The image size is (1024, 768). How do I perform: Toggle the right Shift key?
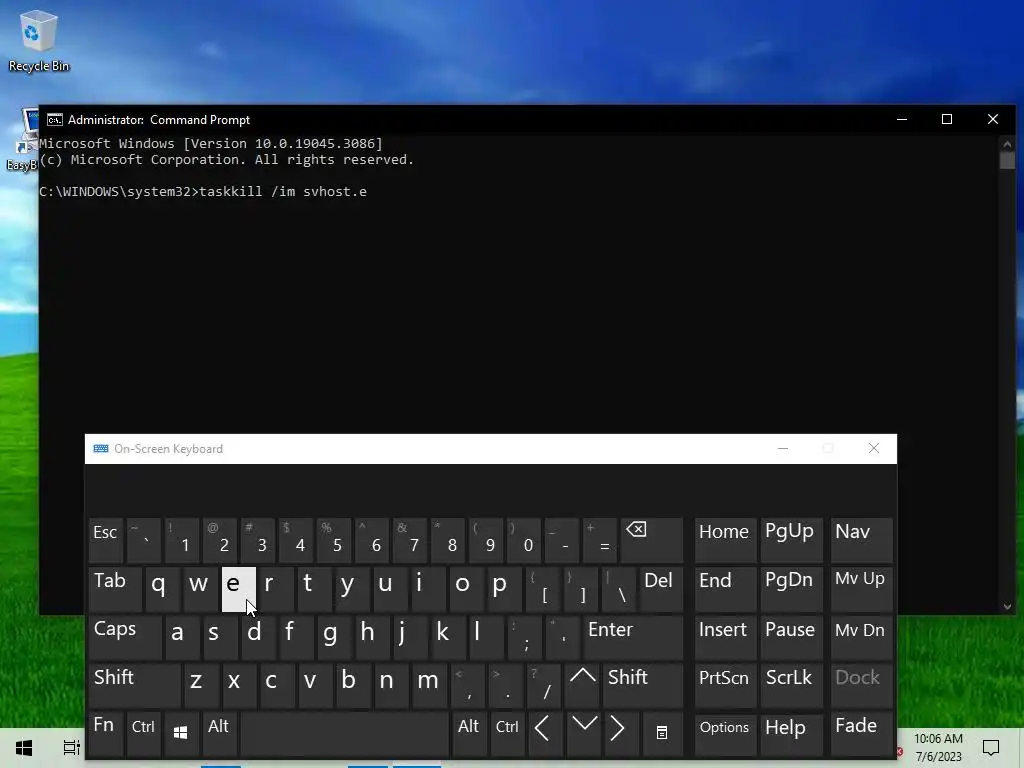point(643,685)
